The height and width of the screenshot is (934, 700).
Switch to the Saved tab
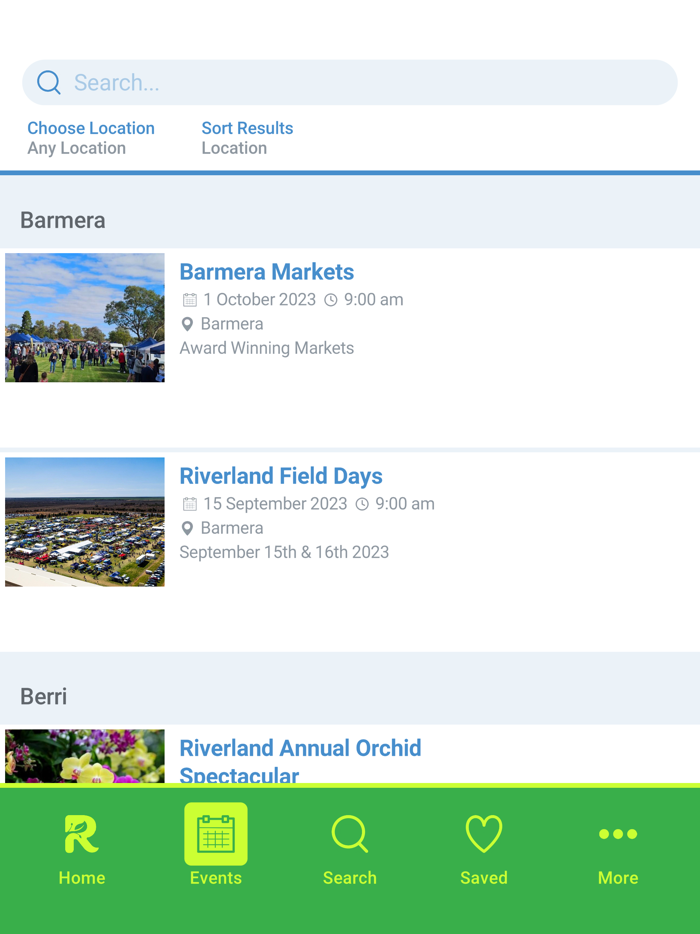click(x=484, y=850)
